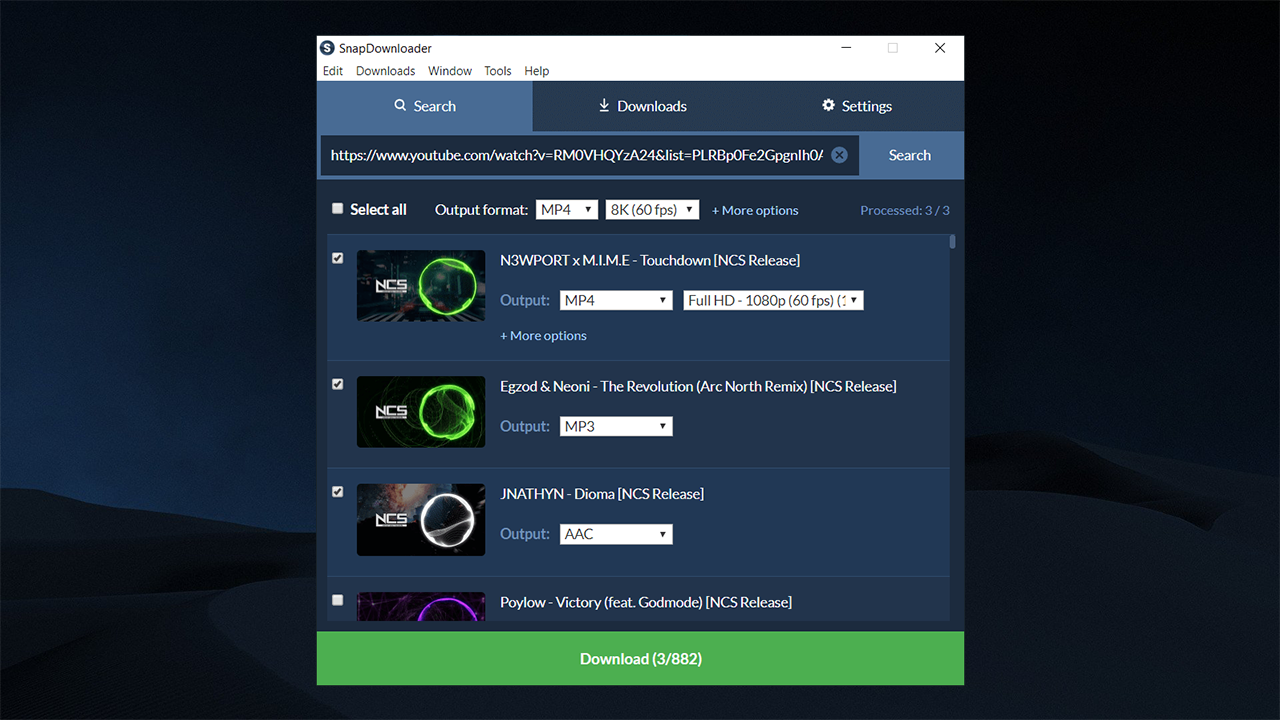Tick the Poylow Victory video checkbox

click(338, 600)
